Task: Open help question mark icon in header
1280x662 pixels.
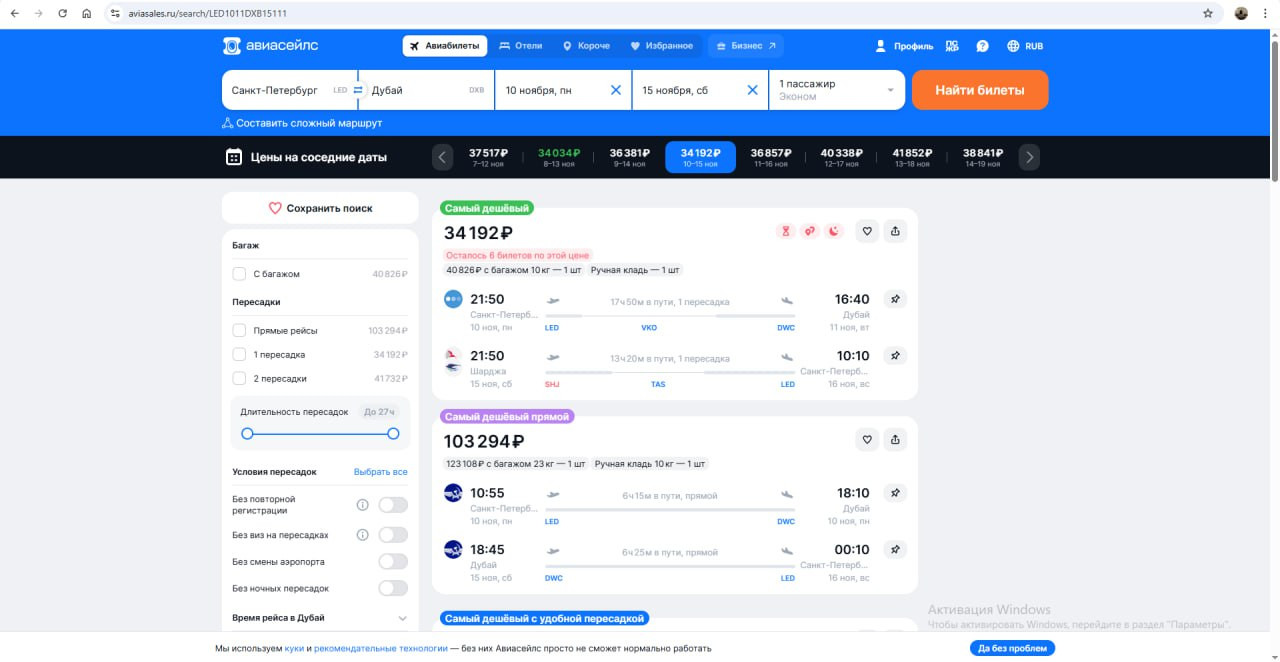Action: click(982, 46)
